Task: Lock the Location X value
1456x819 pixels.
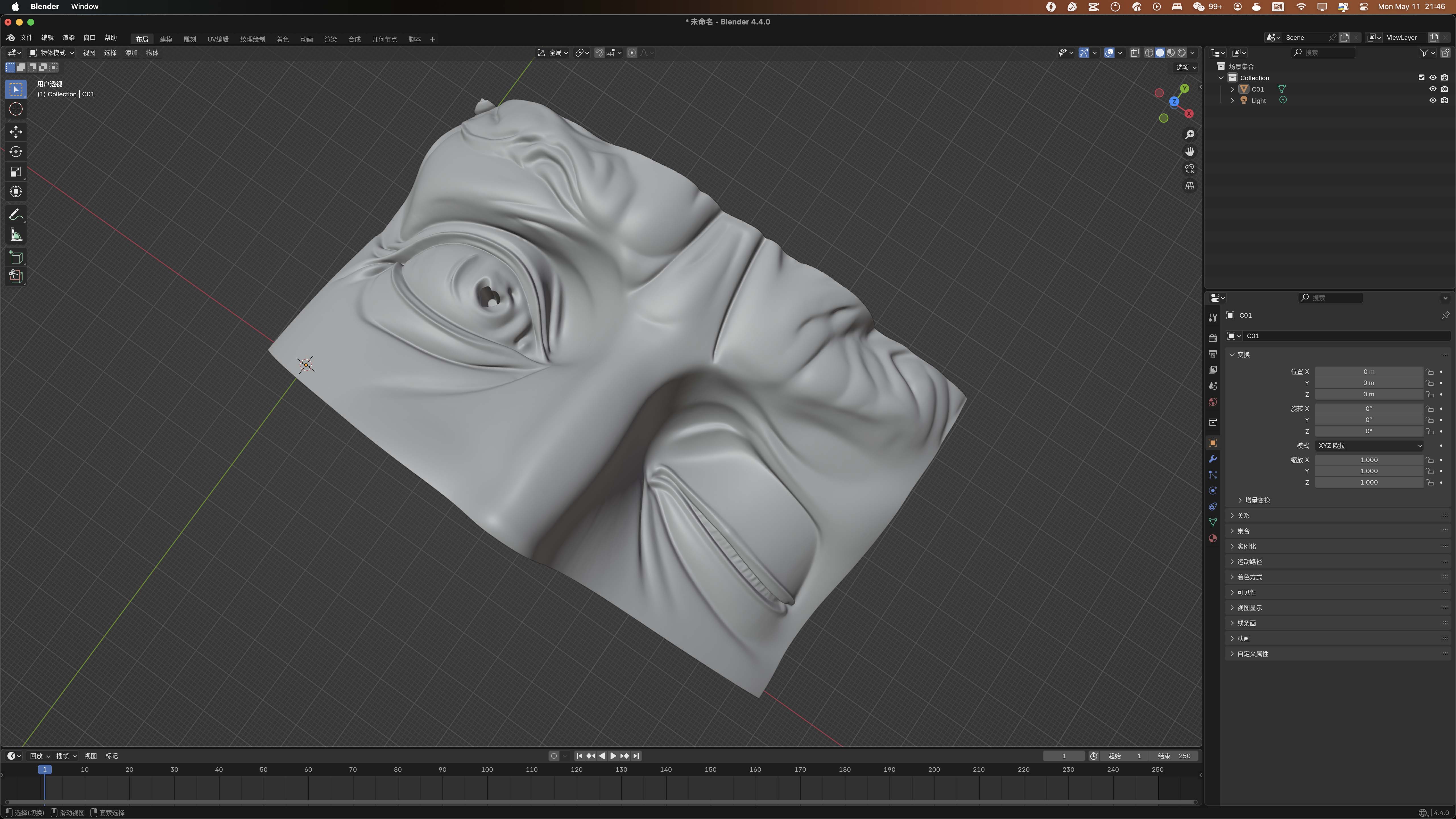Action: point(1430,372)
